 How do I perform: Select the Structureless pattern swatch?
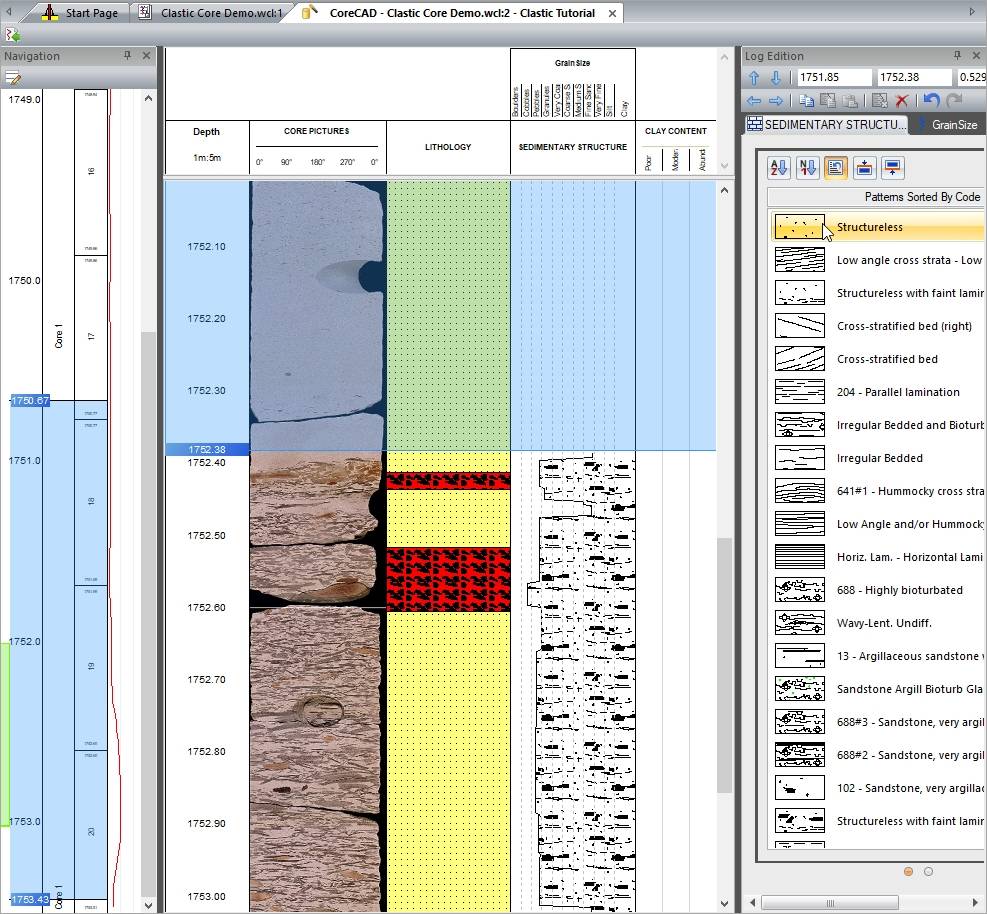click(800, 227)
